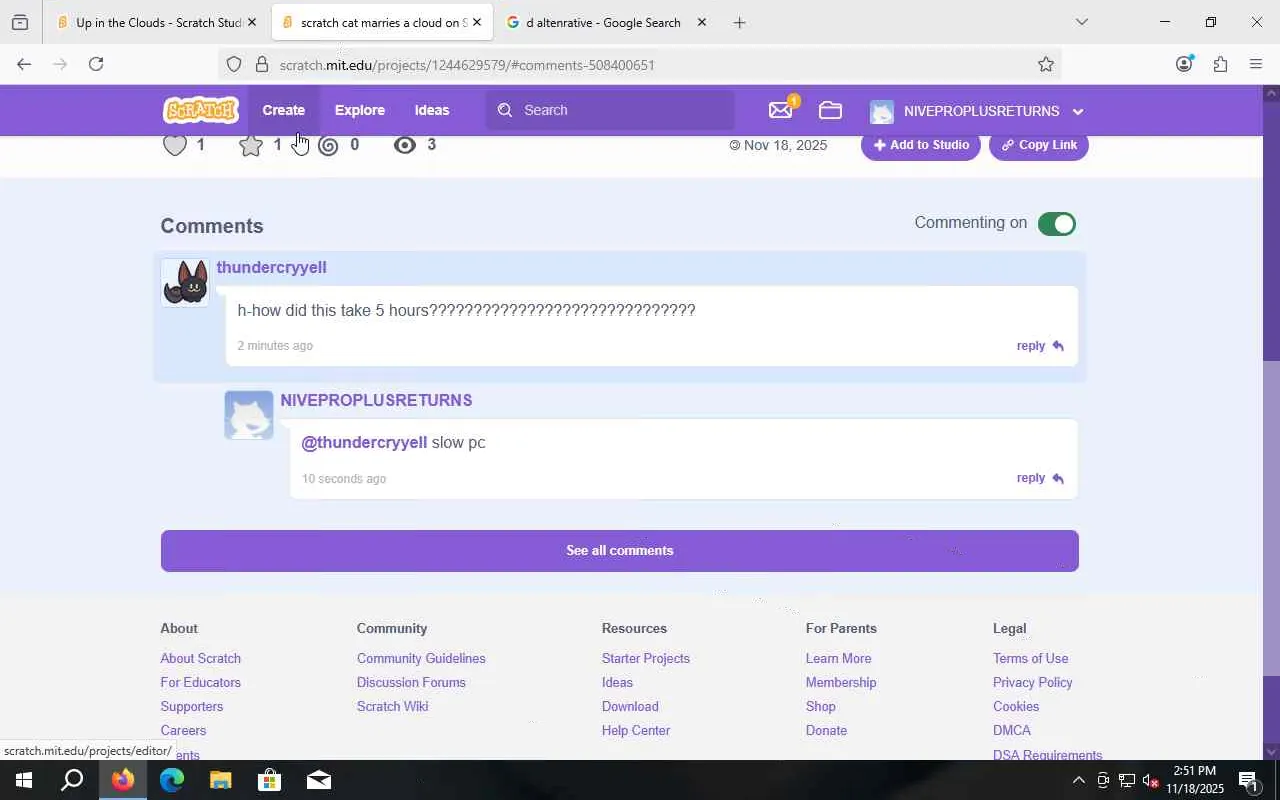Screen dimensions: 1280x800
Task: Open the Mail app from taskbar
Action: click(319, 781)
